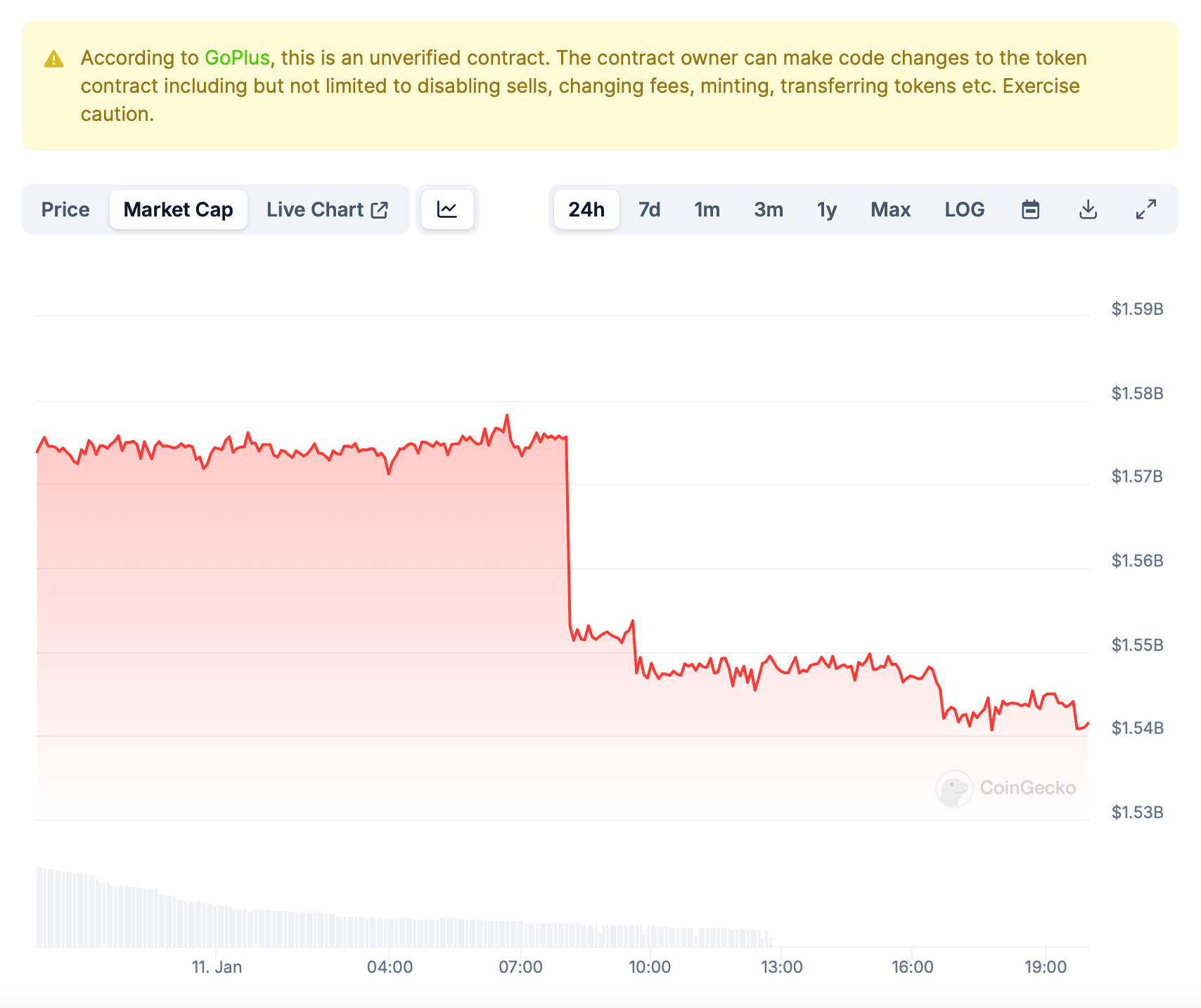Image resolution: width=1201 pixels, height=1008 pixels.
Task: Select the 24h time range
Action: [x=586, y=209]
